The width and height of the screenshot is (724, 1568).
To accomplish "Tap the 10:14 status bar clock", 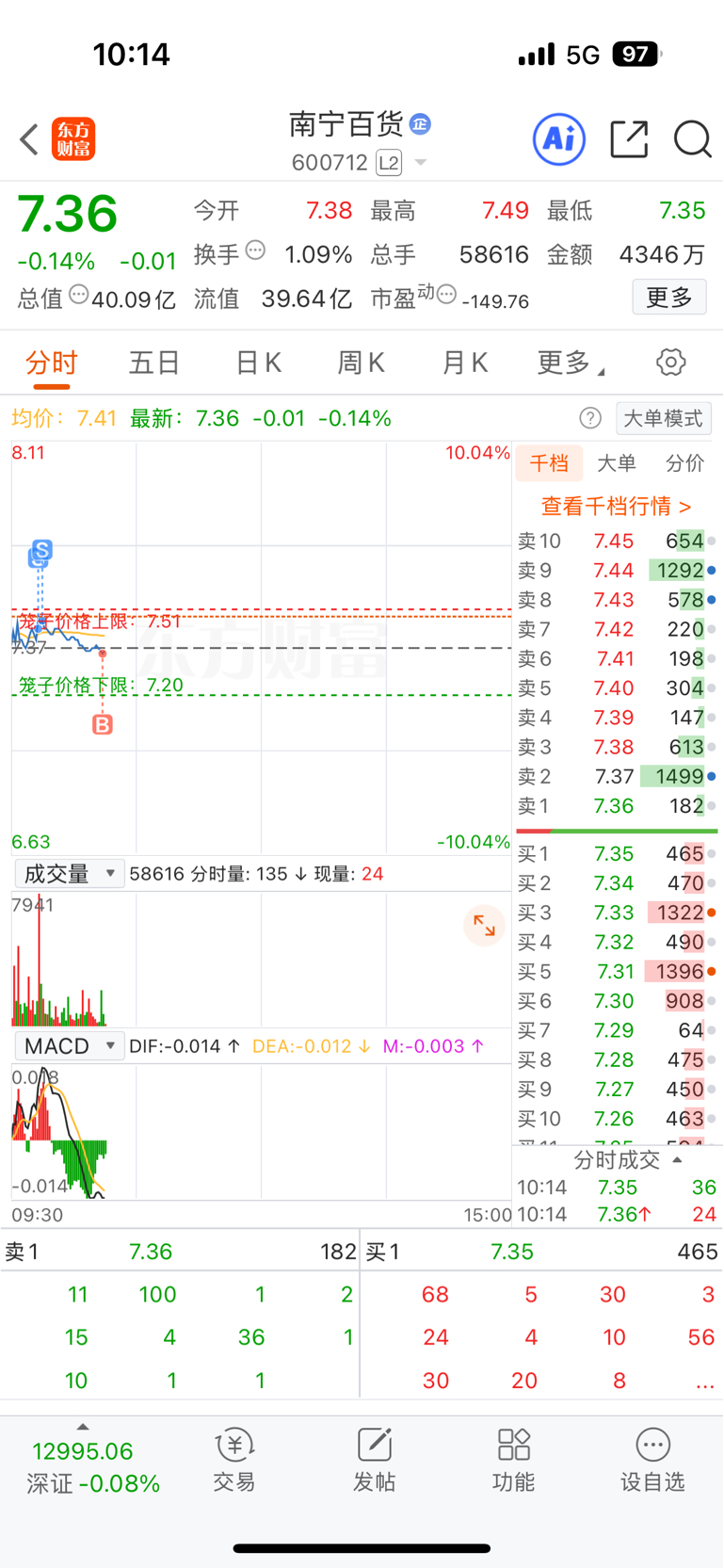I will coord(132,55).
